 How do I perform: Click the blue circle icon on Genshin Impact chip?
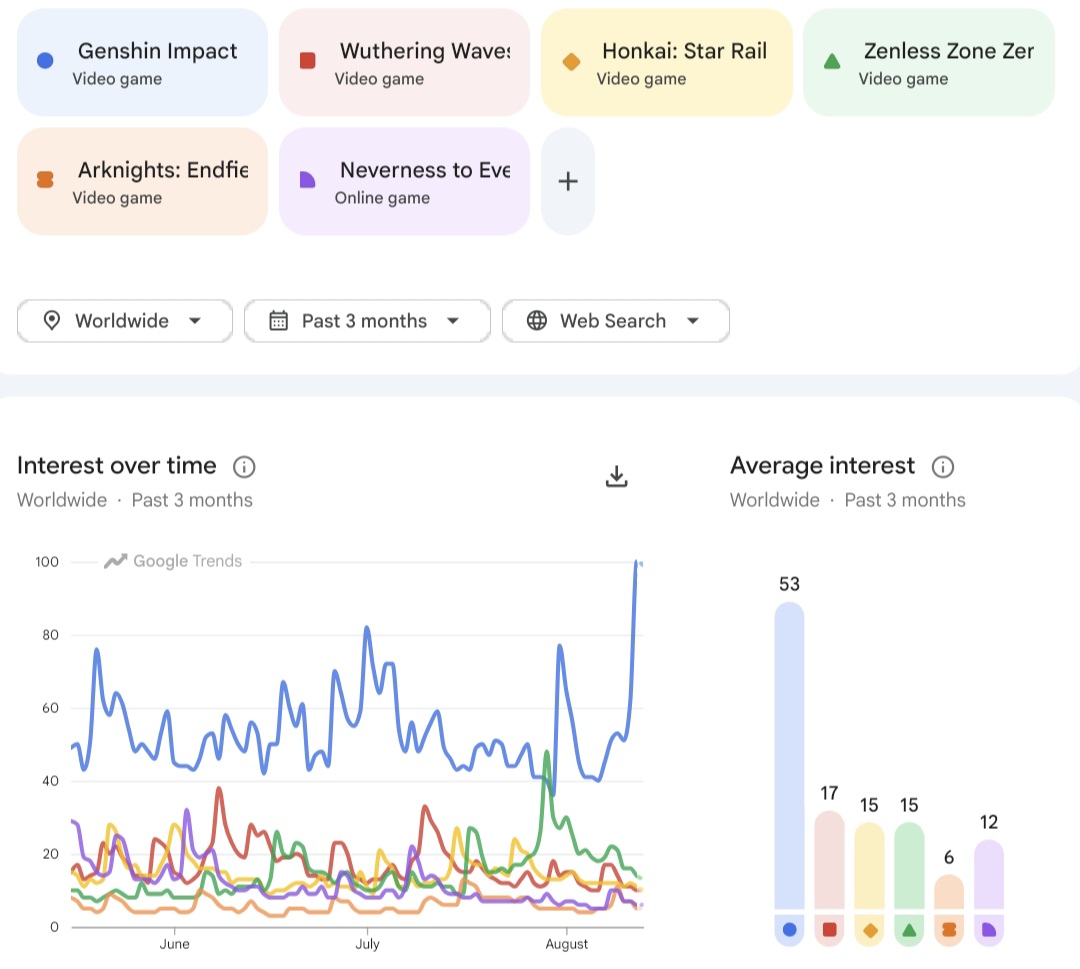pyautogui.click(x=45, y=61)
